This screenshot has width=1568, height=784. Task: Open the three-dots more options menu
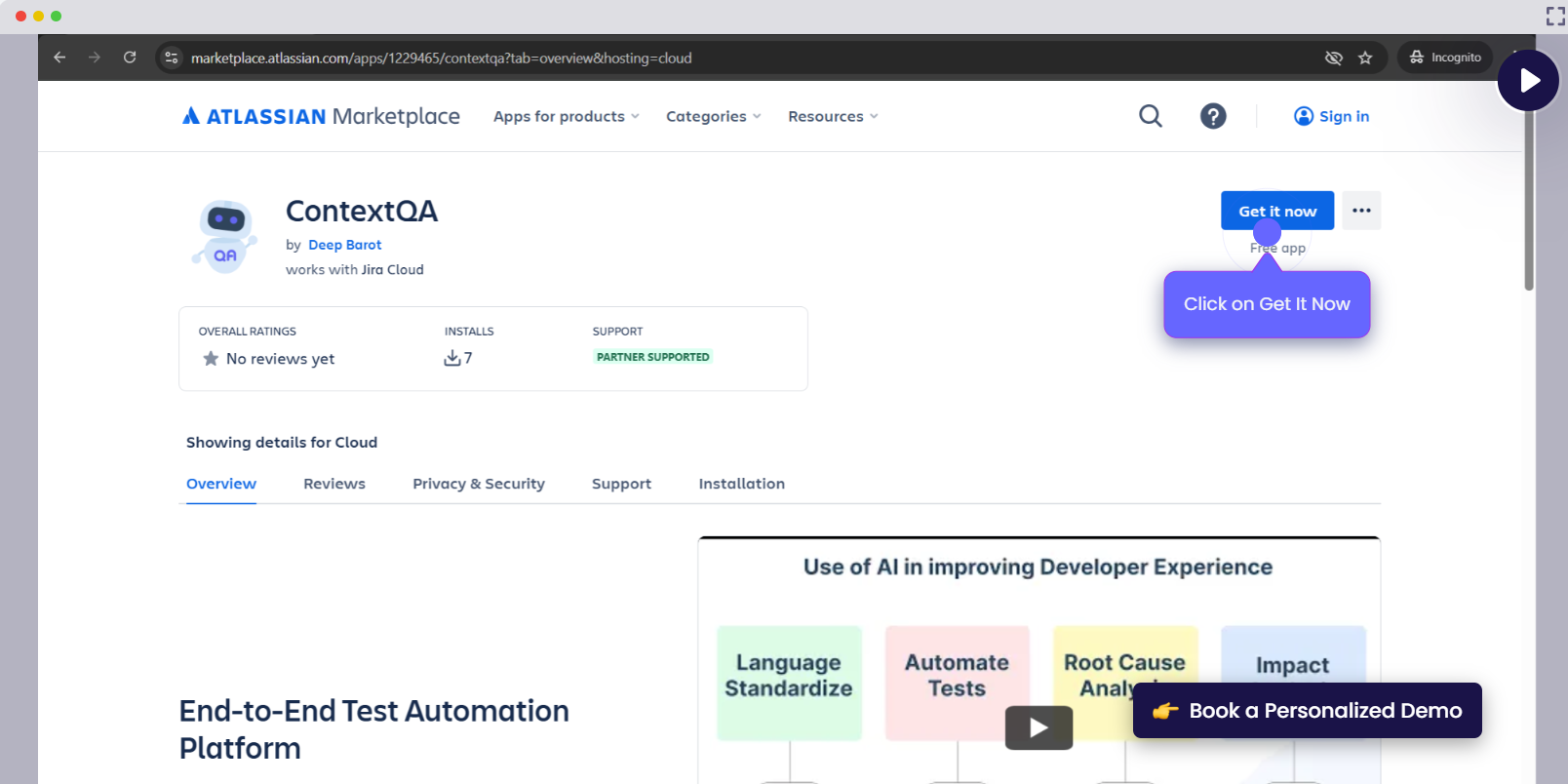coord(1361,211)
